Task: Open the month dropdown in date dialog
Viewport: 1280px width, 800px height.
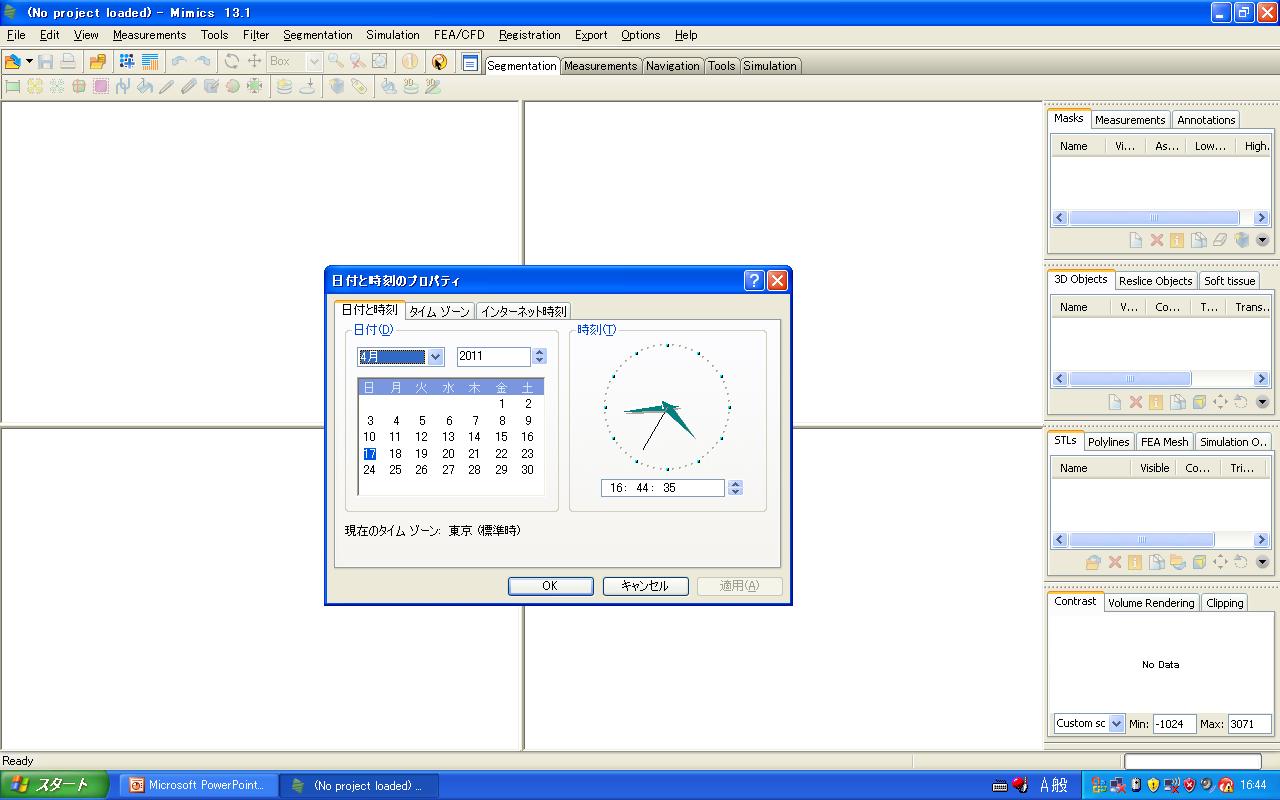Action: (x=435, y=357)
